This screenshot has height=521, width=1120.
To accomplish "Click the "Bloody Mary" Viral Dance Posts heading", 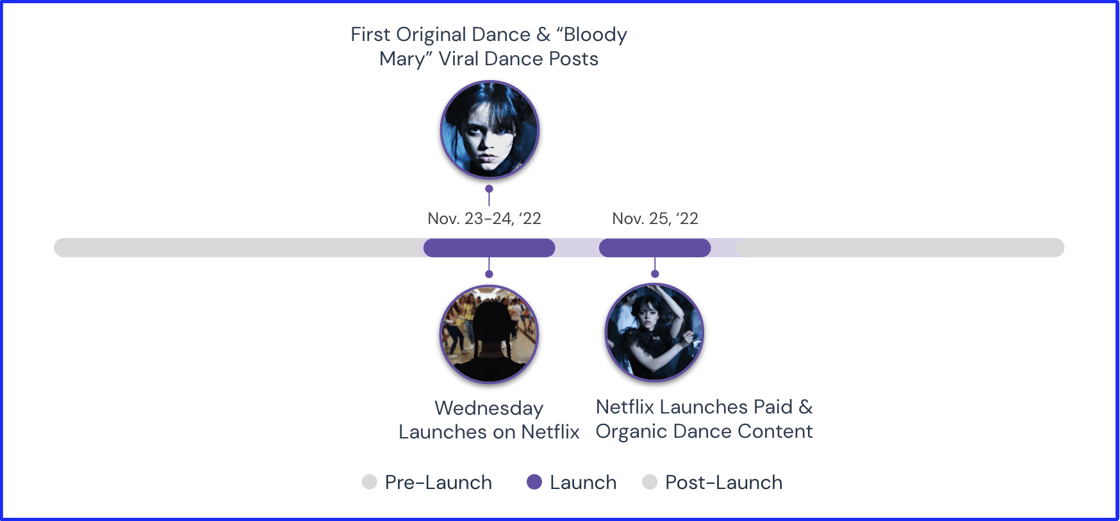I will point(489,46).
